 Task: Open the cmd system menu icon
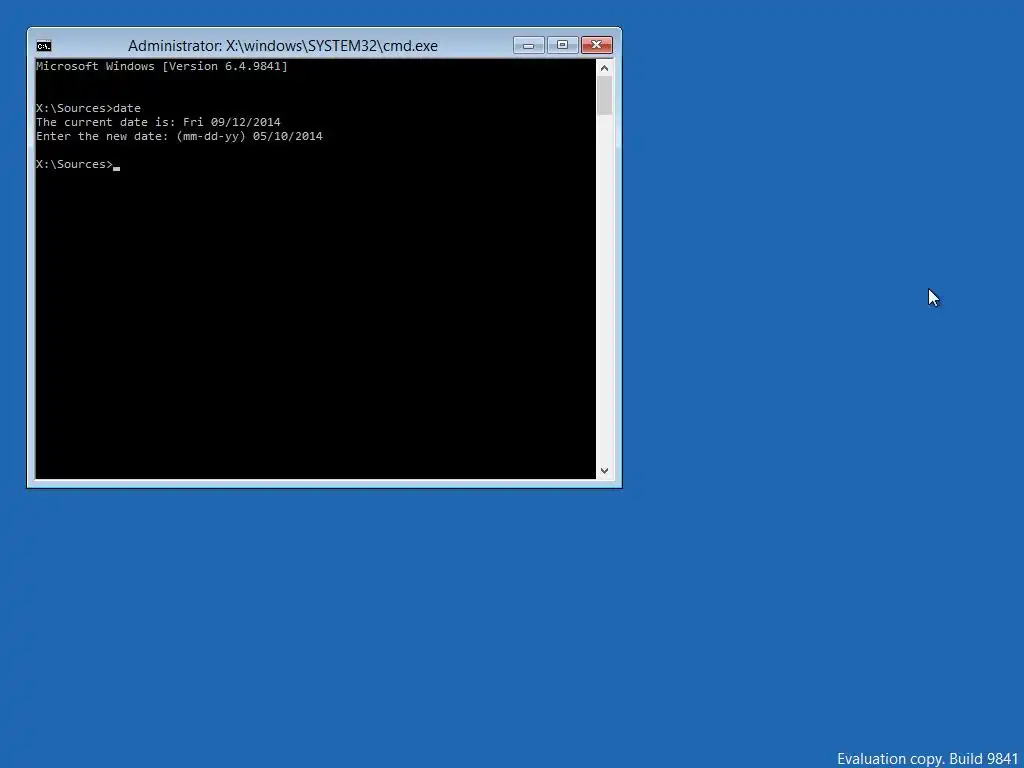tap(44, 46)
